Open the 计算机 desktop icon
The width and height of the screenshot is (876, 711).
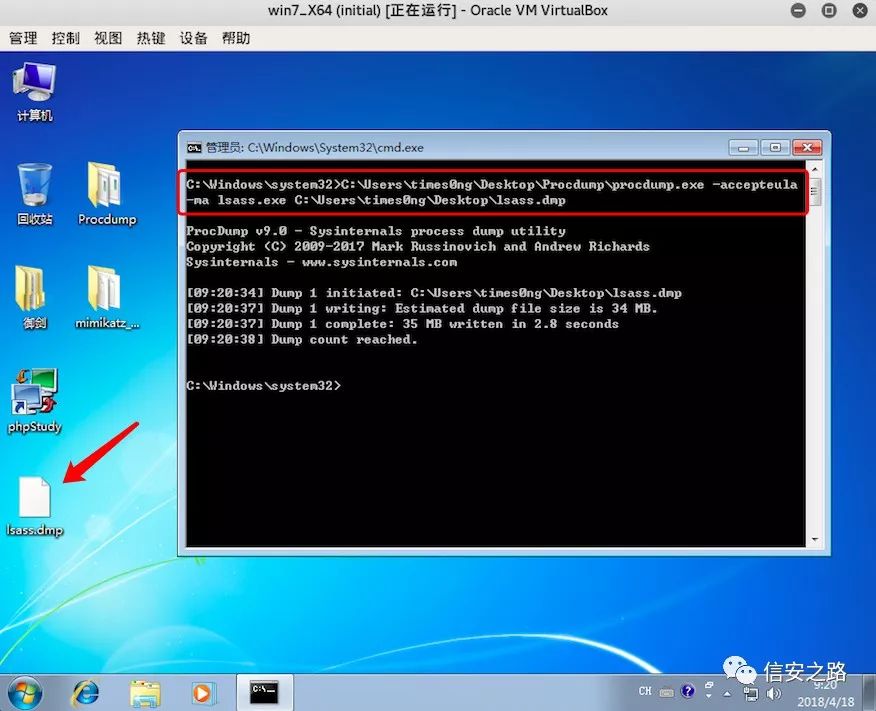(35, 92)
